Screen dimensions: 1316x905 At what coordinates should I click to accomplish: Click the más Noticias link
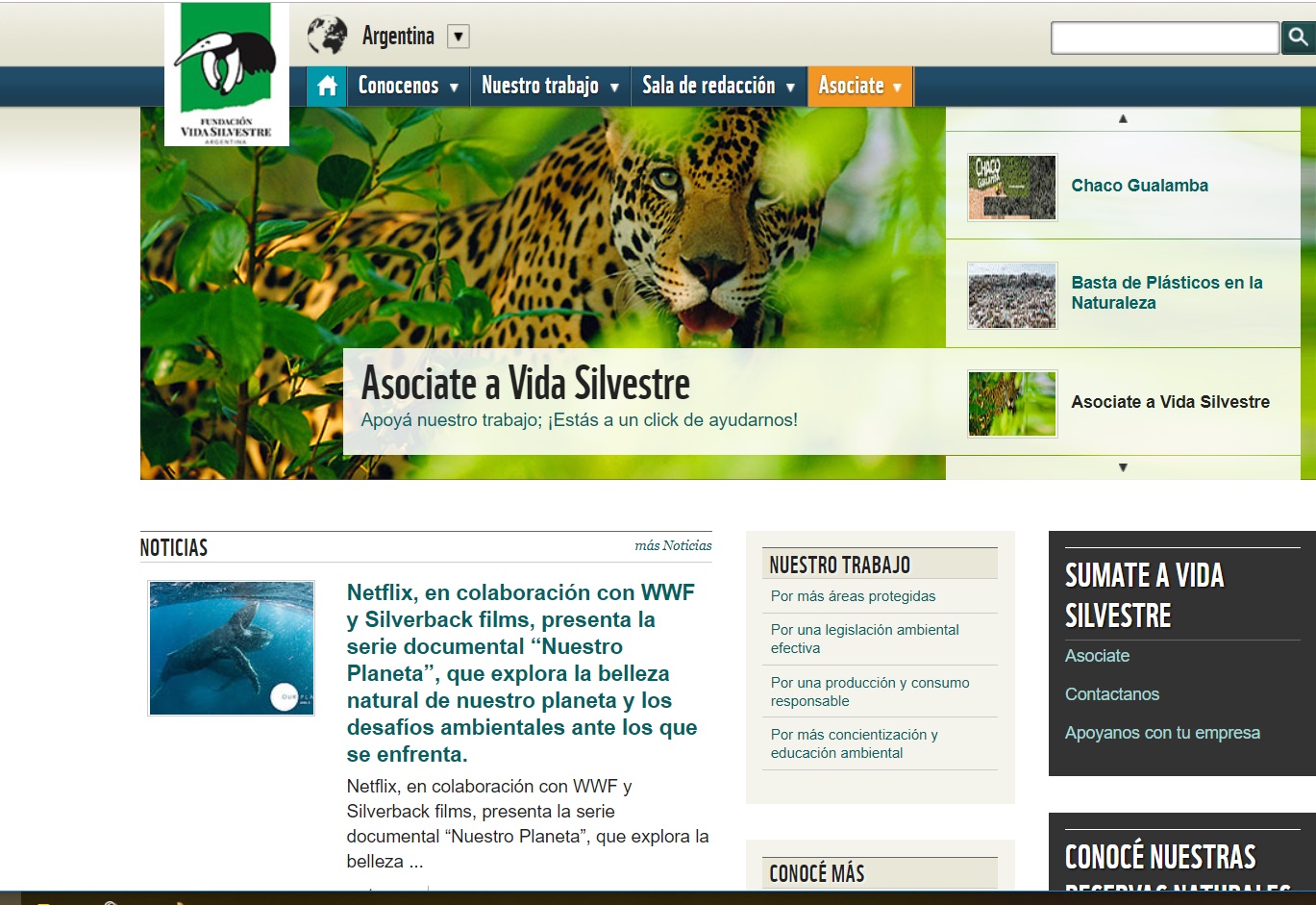pyautogui.click(x=673, y=545)
